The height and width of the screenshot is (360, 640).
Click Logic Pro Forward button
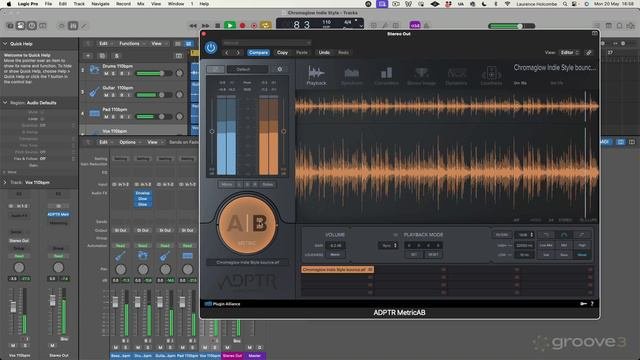(205, 26)
